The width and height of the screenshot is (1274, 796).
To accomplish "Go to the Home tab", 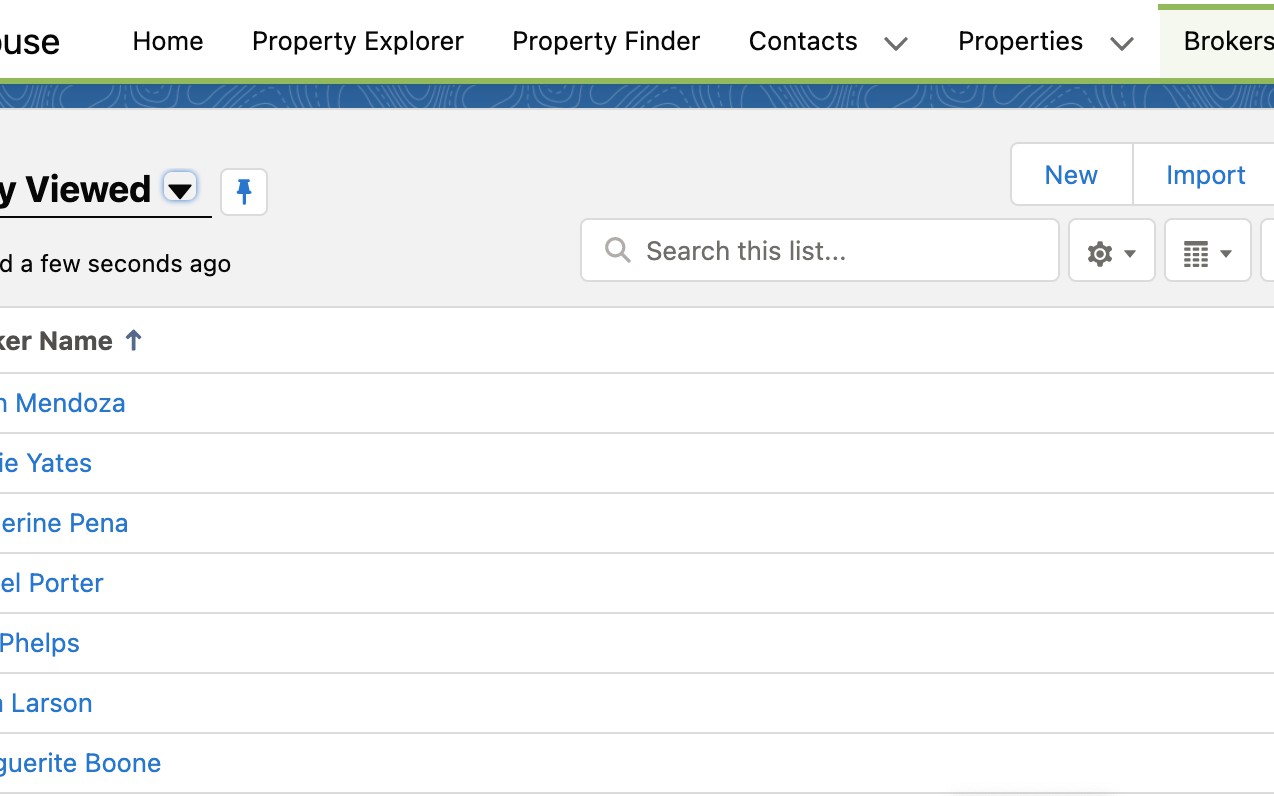I will tap(168, 41).
